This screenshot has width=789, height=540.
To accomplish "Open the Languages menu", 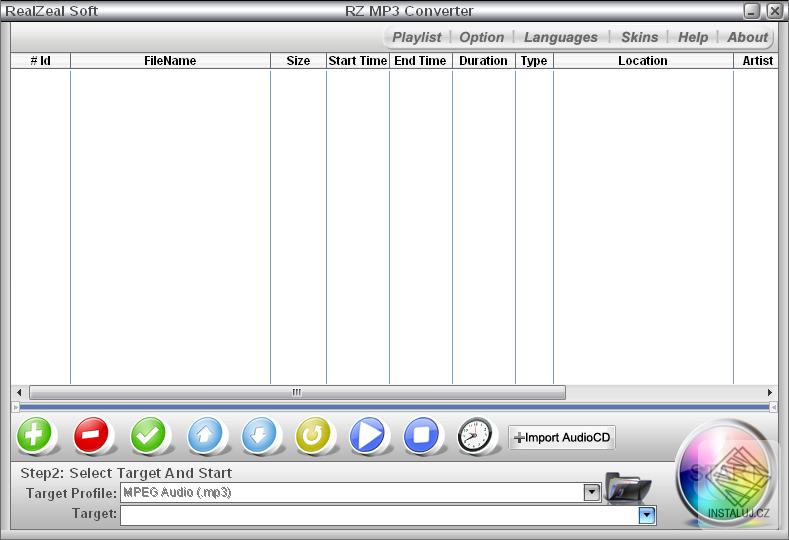I will click(561, 37).
